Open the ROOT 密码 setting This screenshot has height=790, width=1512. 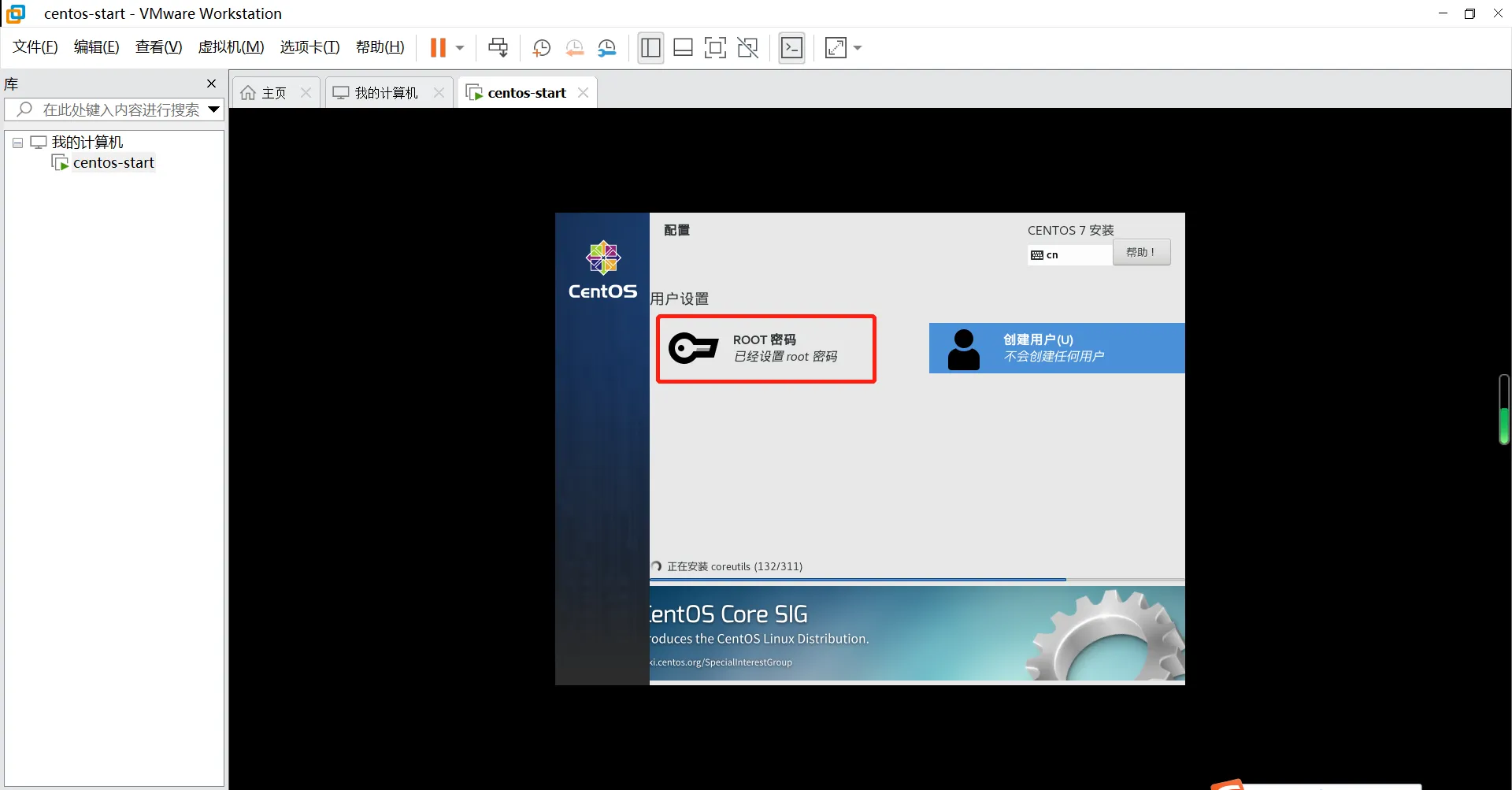[766, 349]
